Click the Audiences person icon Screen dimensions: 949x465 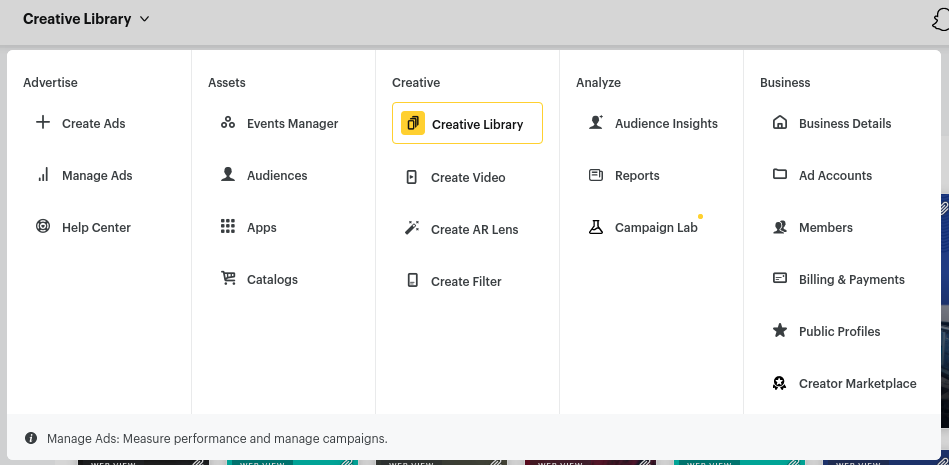pos(228,174)
